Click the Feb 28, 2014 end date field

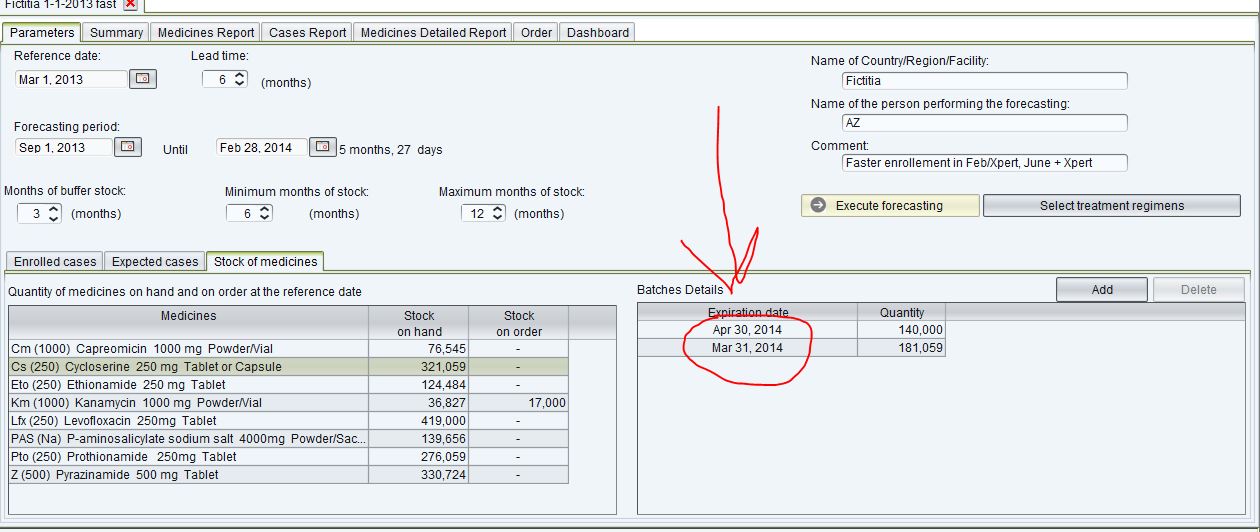click(x=261, y=147)
